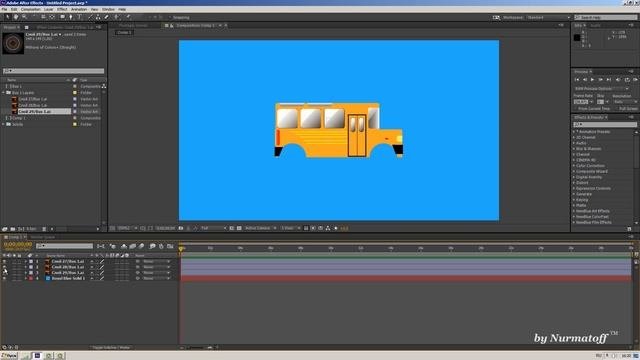640x360 pixels.
Task: Toggle hide shy layers in timeline
Action: click(x=124, y=246)
